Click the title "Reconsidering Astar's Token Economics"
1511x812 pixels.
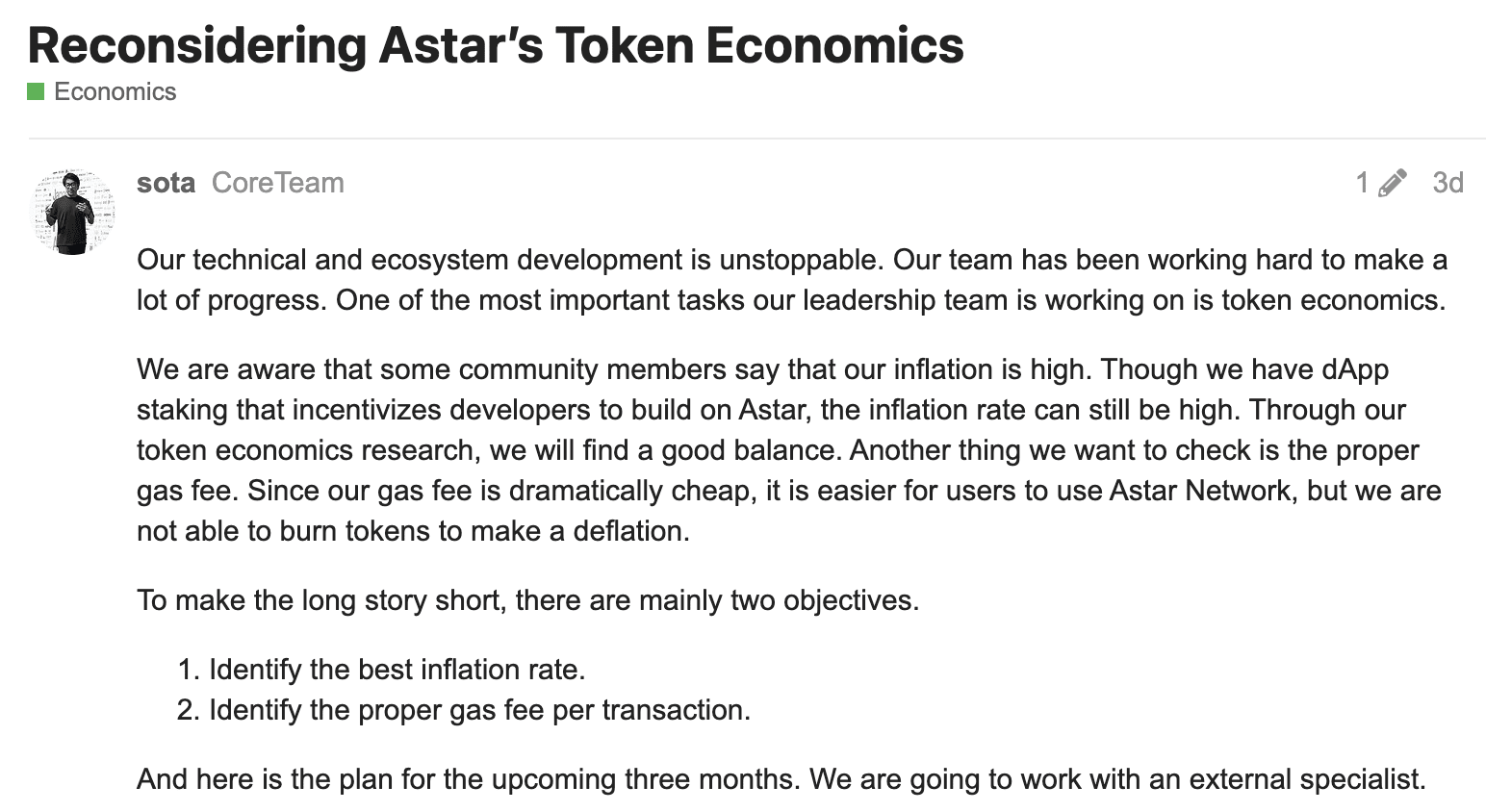click(495, 43)
